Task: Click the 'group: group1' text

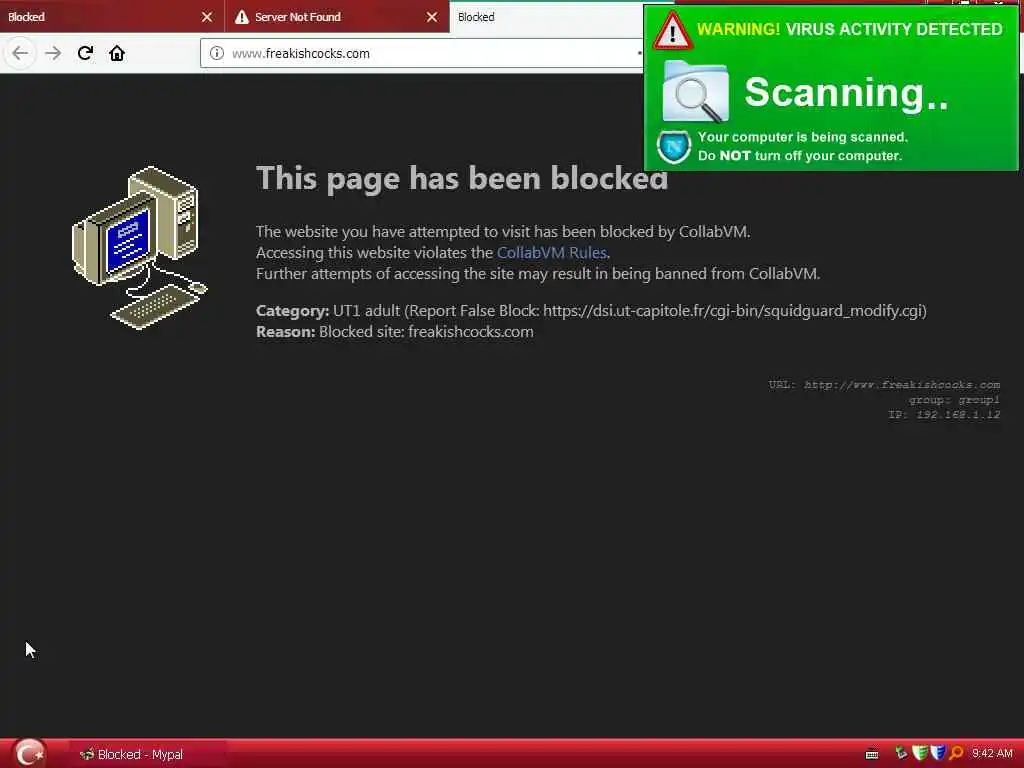Action: click(954, 400)
